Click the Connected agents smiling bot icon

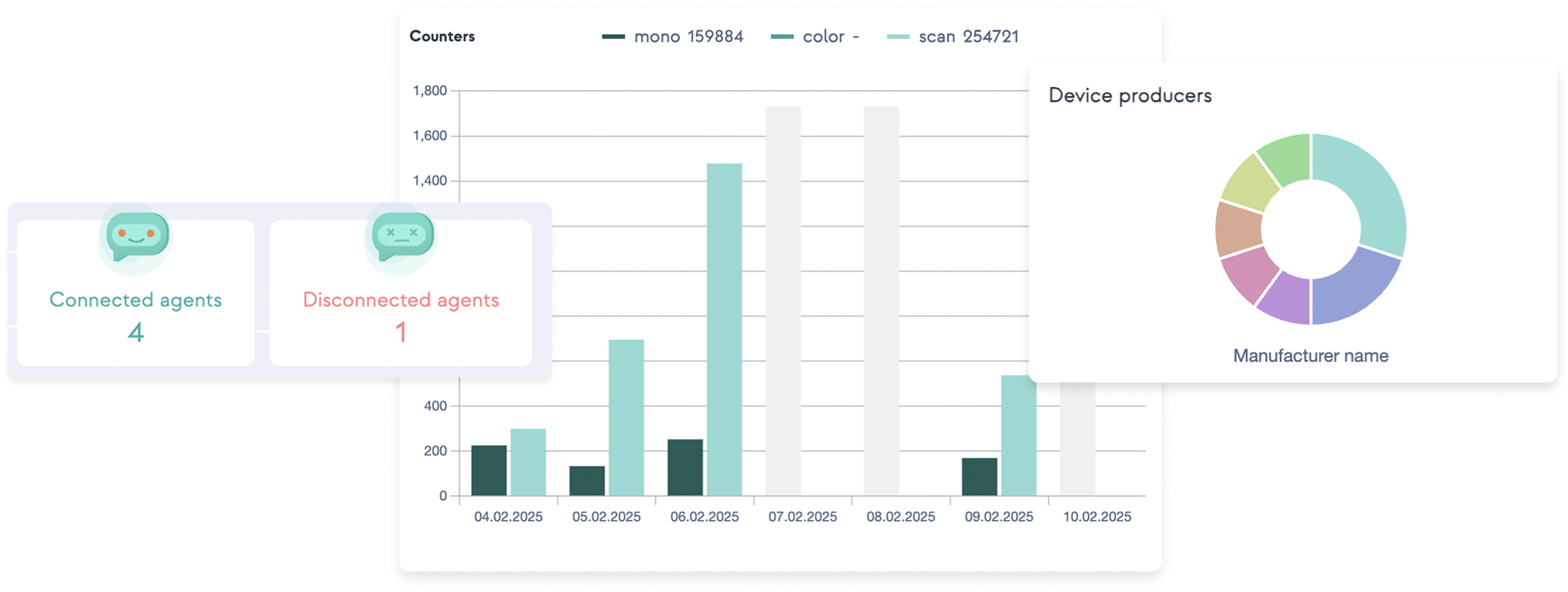137,236
